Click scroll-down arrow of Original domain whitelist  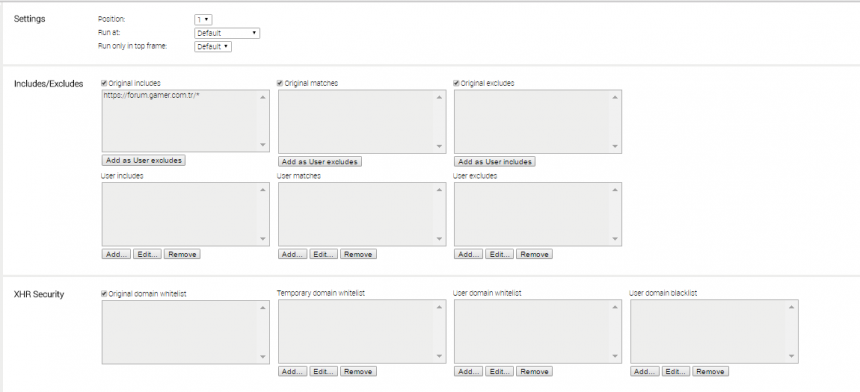pyautogui.click(x=263, y=357)
